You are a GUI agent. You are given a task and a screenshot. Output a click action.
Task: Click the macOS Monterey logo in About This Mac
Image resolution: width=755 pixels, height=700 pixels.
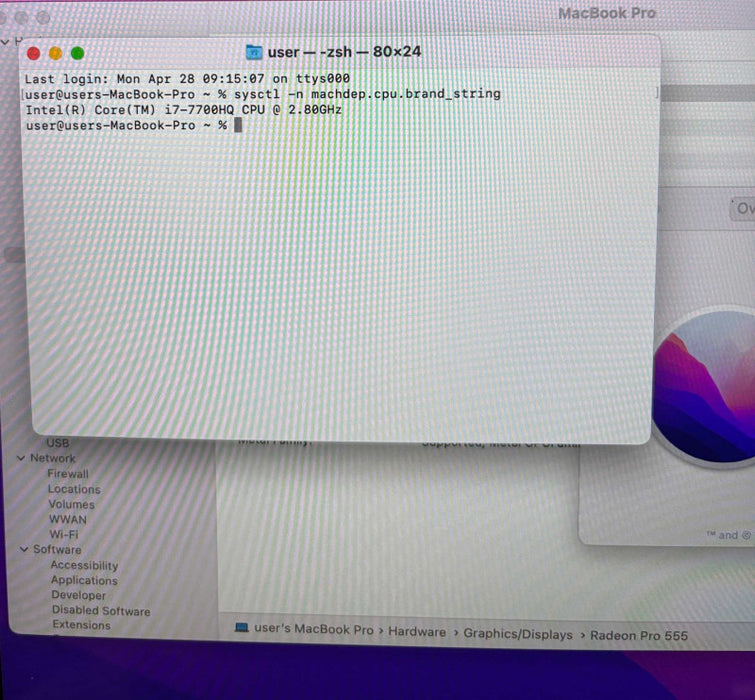point(705,388)
